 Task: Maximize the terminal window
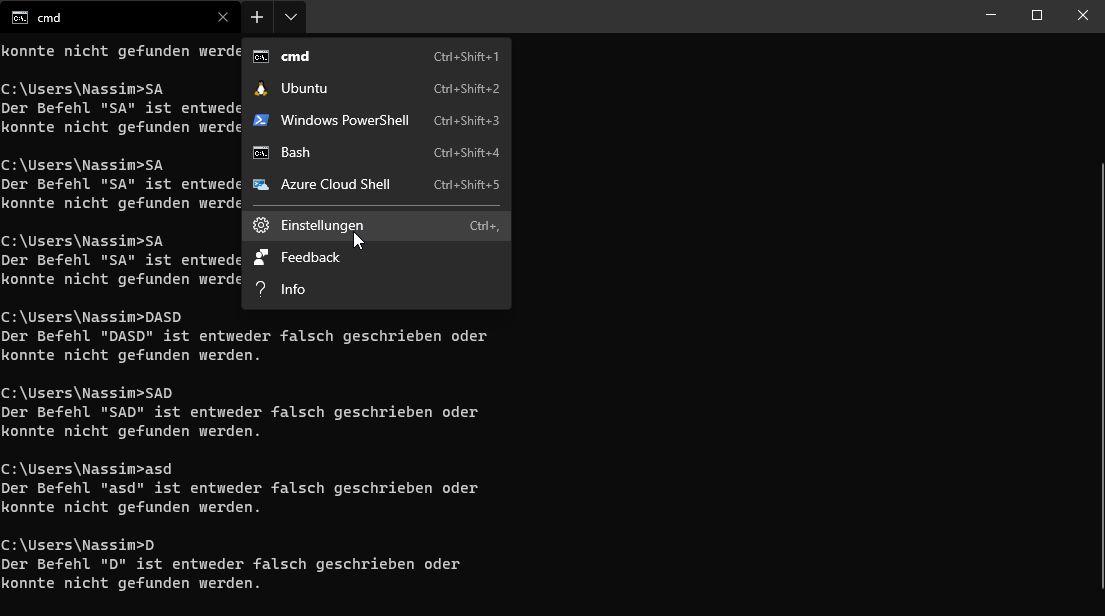pyautogui.click(x=1037, y=16)
